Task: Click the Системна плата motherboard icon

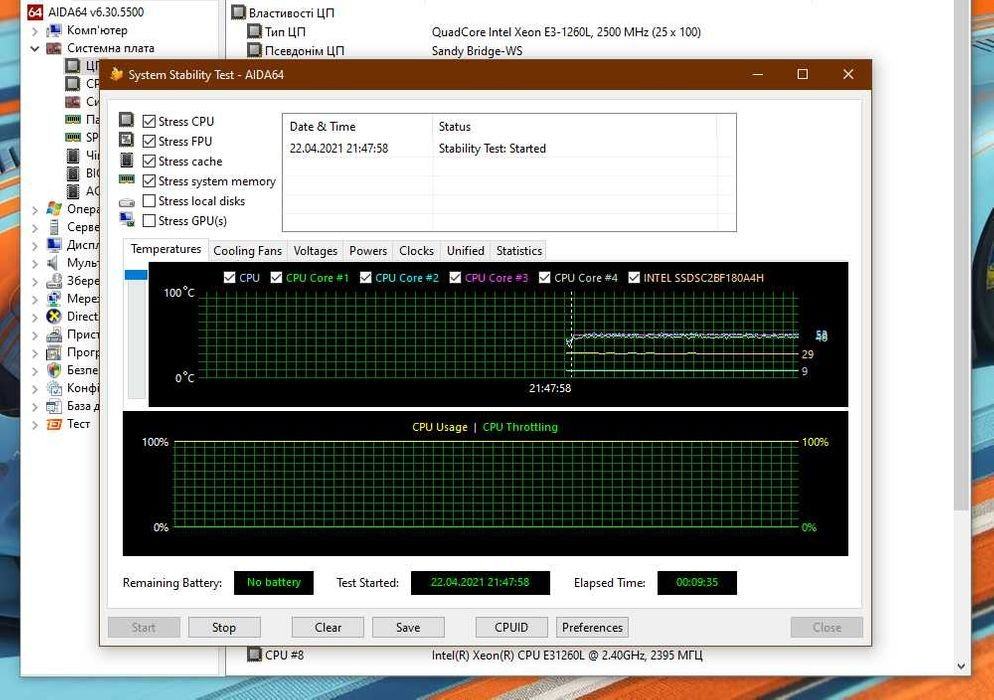Action: 55,48
